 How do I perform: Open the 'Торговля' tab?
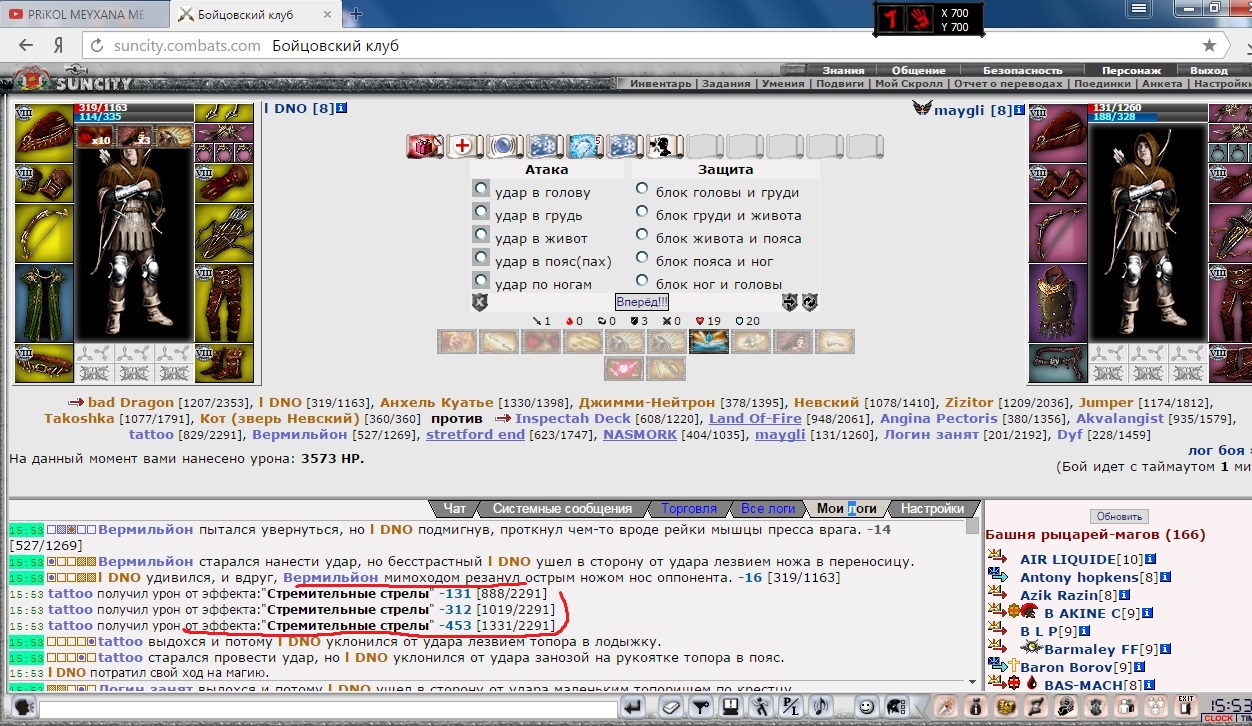pos(688,509)
